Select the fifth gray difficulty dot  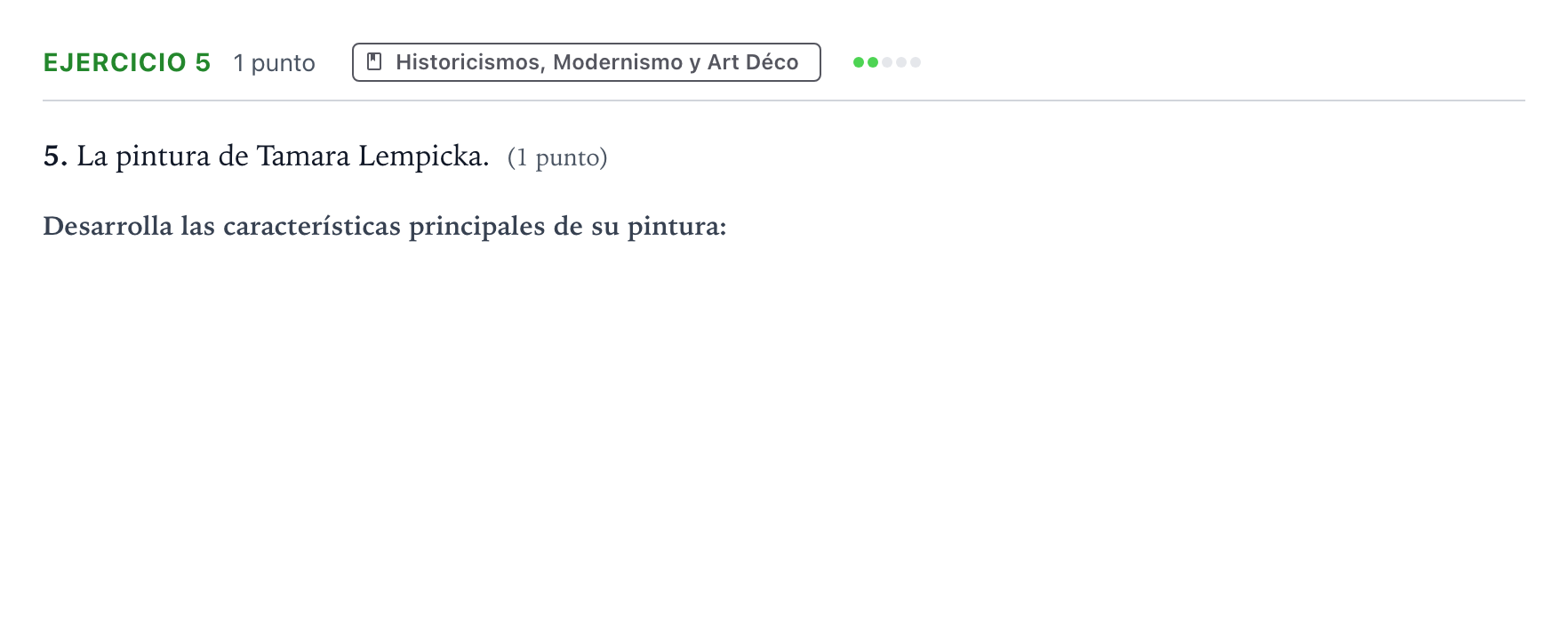coord(916,62)
